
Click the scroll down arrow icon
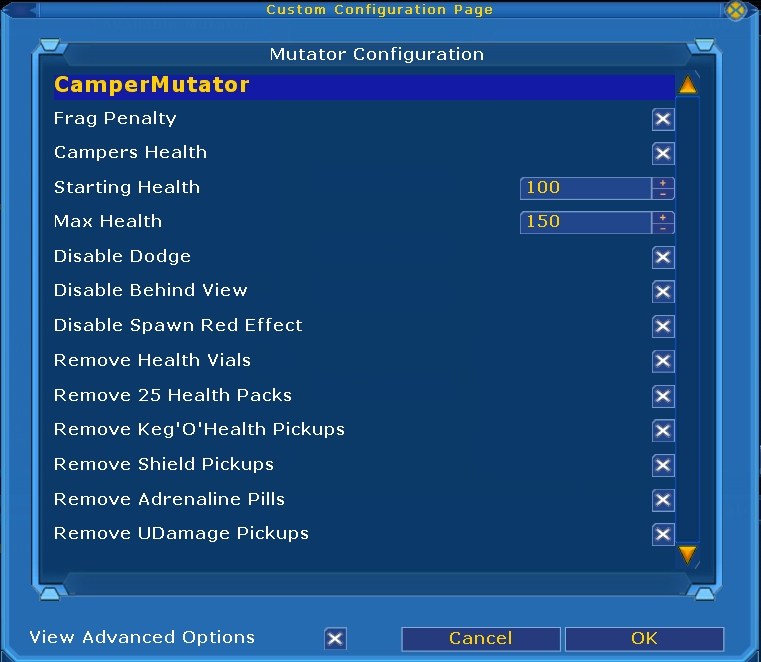687,553
